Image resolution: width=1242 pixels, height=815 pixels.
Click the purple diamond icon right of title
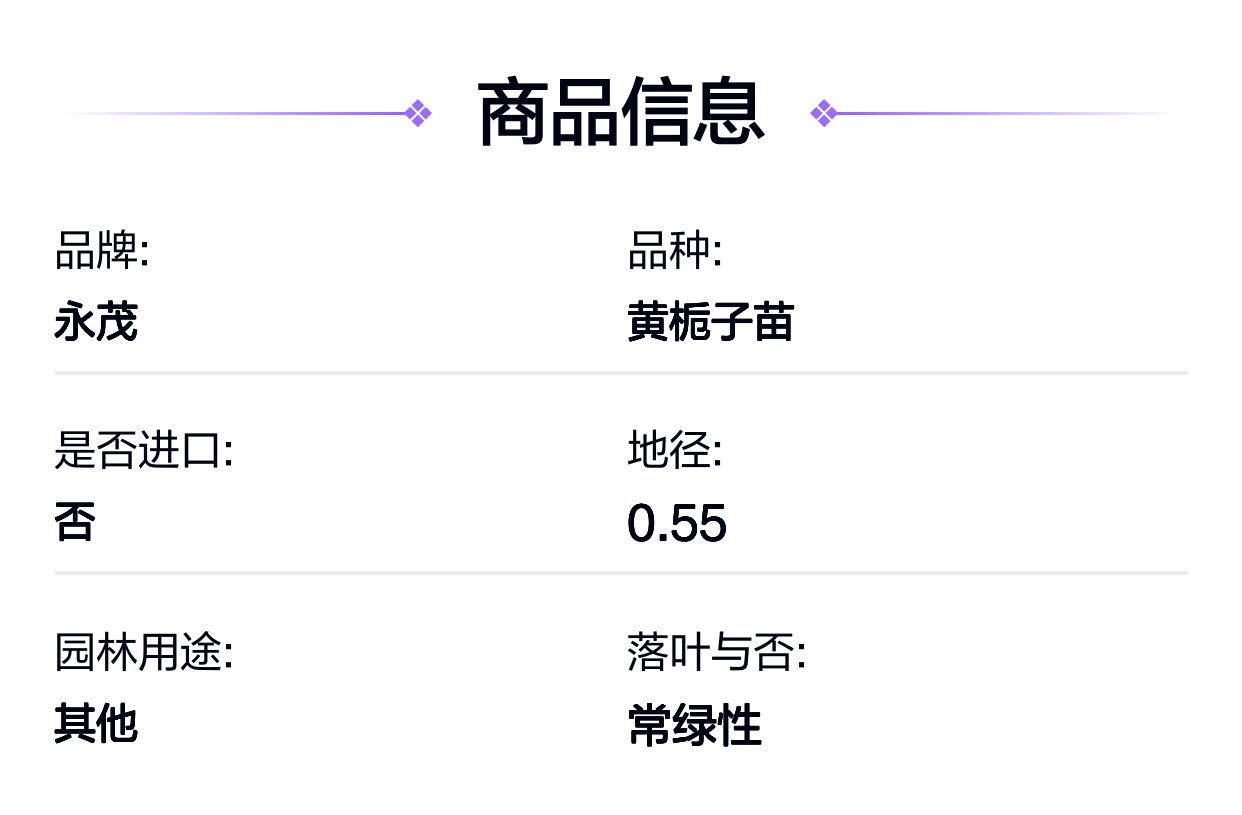coord(823,113)
